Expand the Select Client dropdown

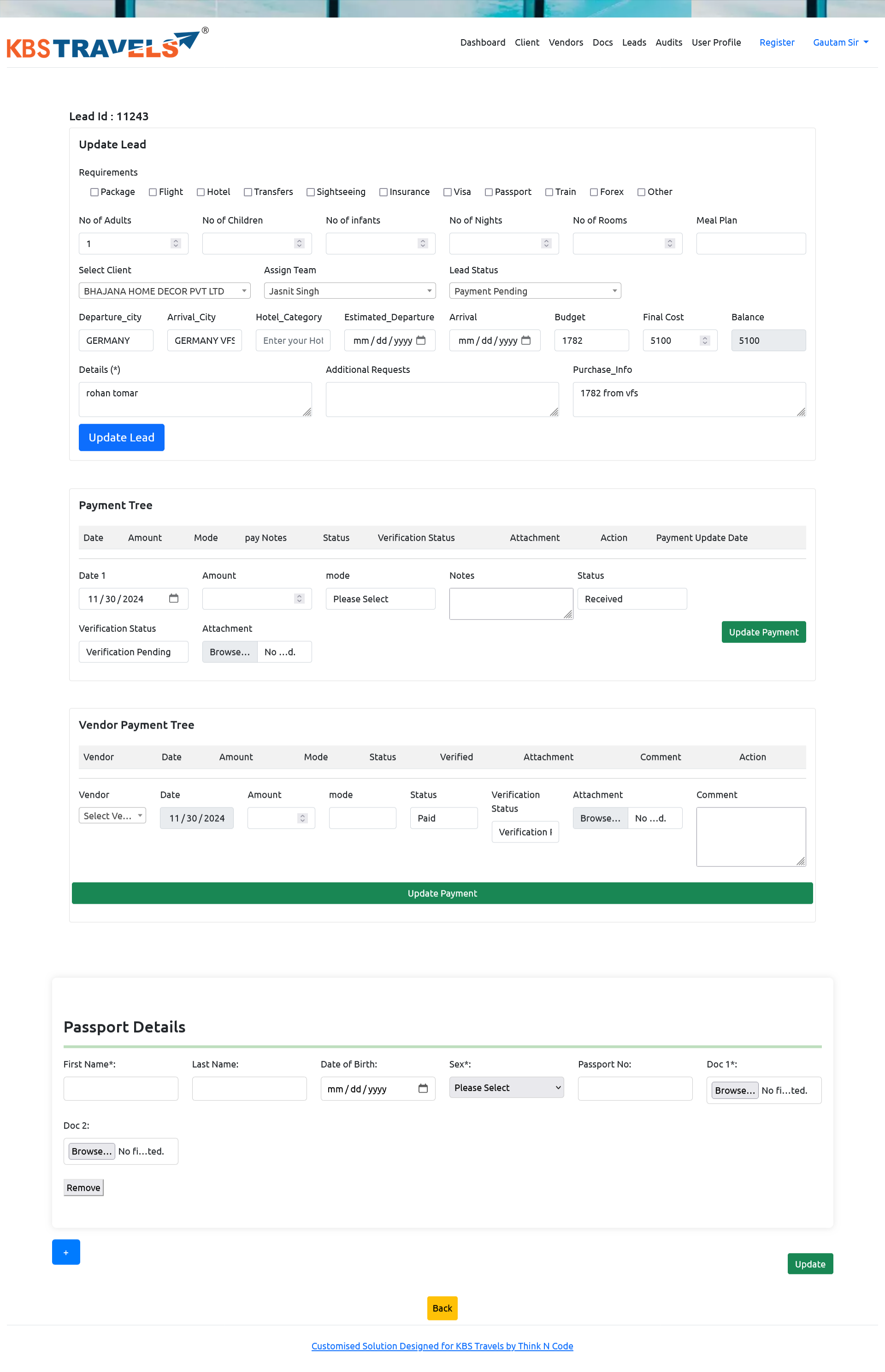[165, 291]
